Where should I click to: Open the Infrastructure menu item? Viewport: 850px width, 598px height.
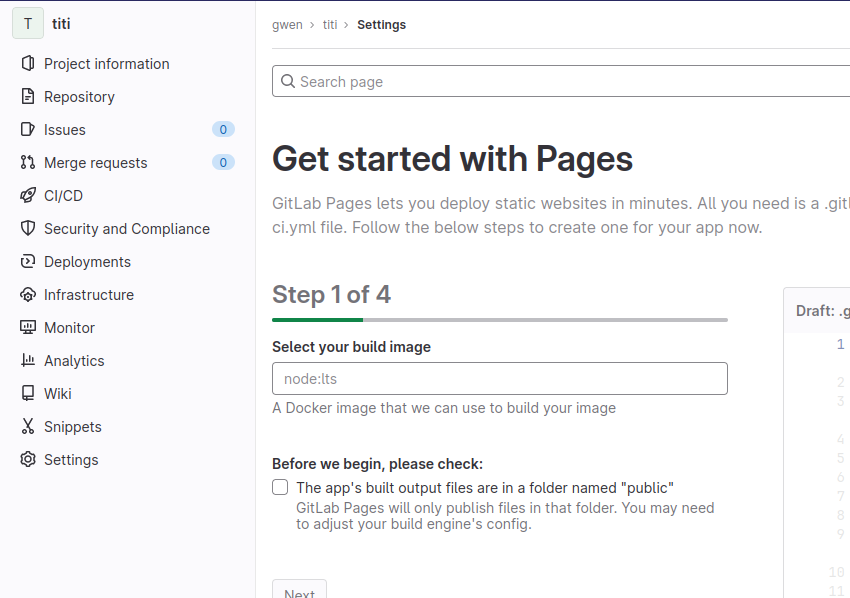pos(88,295)
